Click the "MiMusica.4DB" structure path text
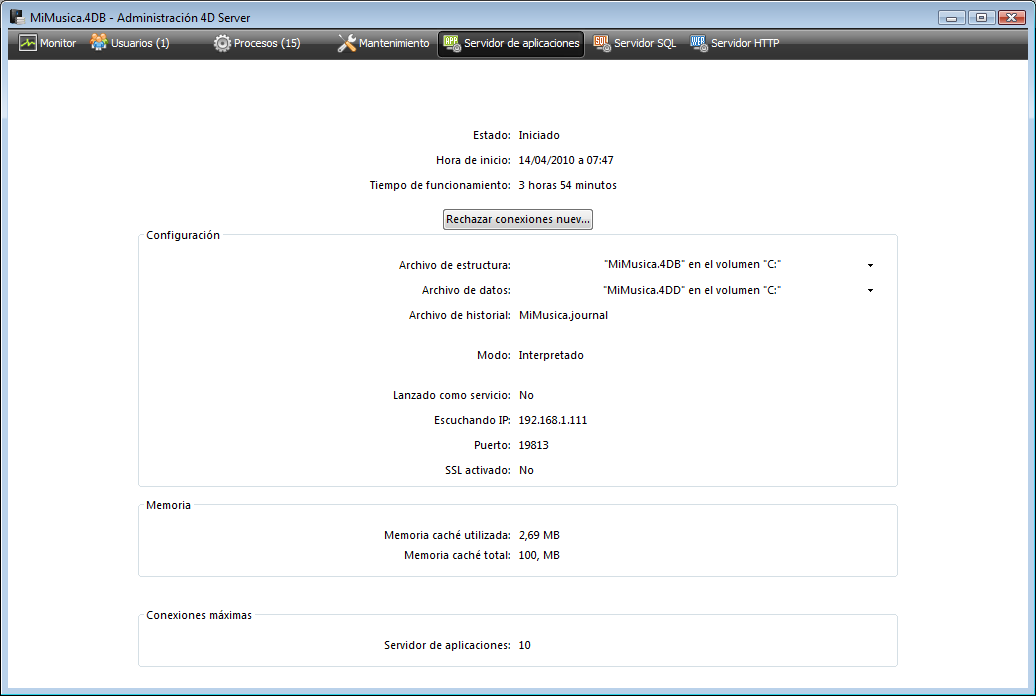The height and width of the screenshot is (696, 1036). [692, 264]
